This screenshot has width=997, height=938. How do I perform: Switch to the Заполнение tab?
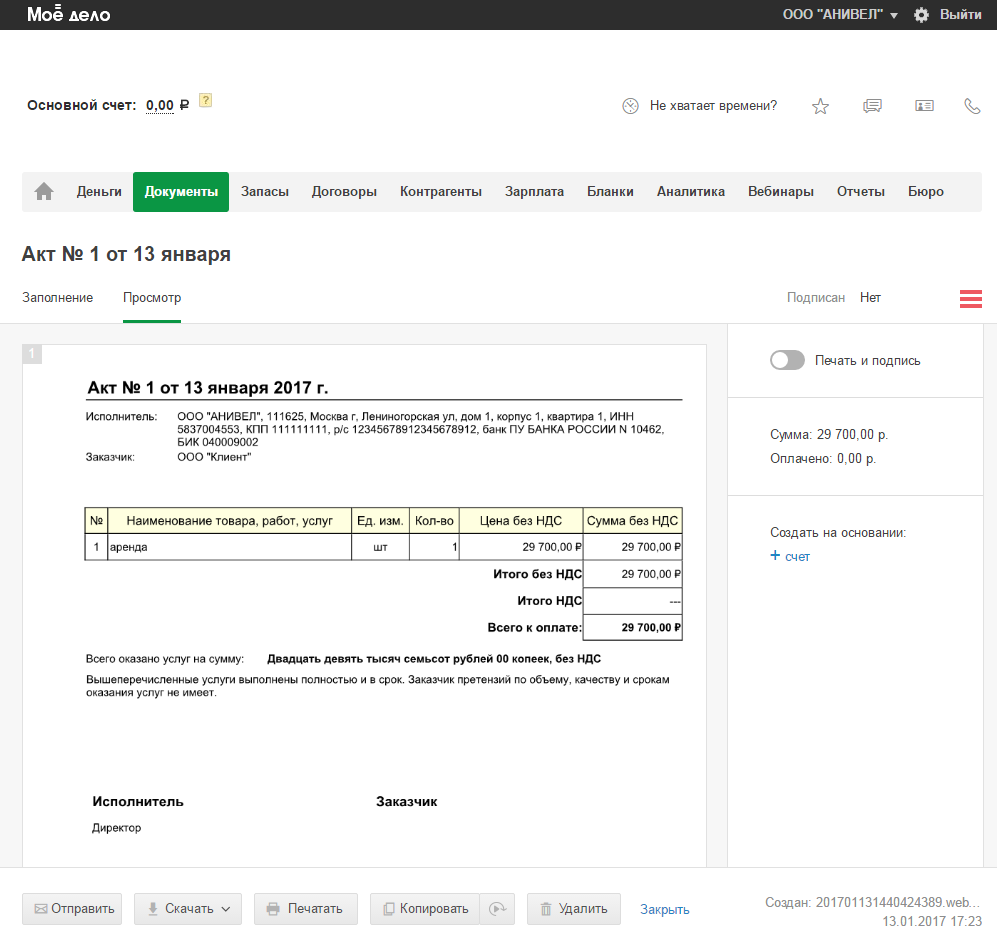point(57,298)
